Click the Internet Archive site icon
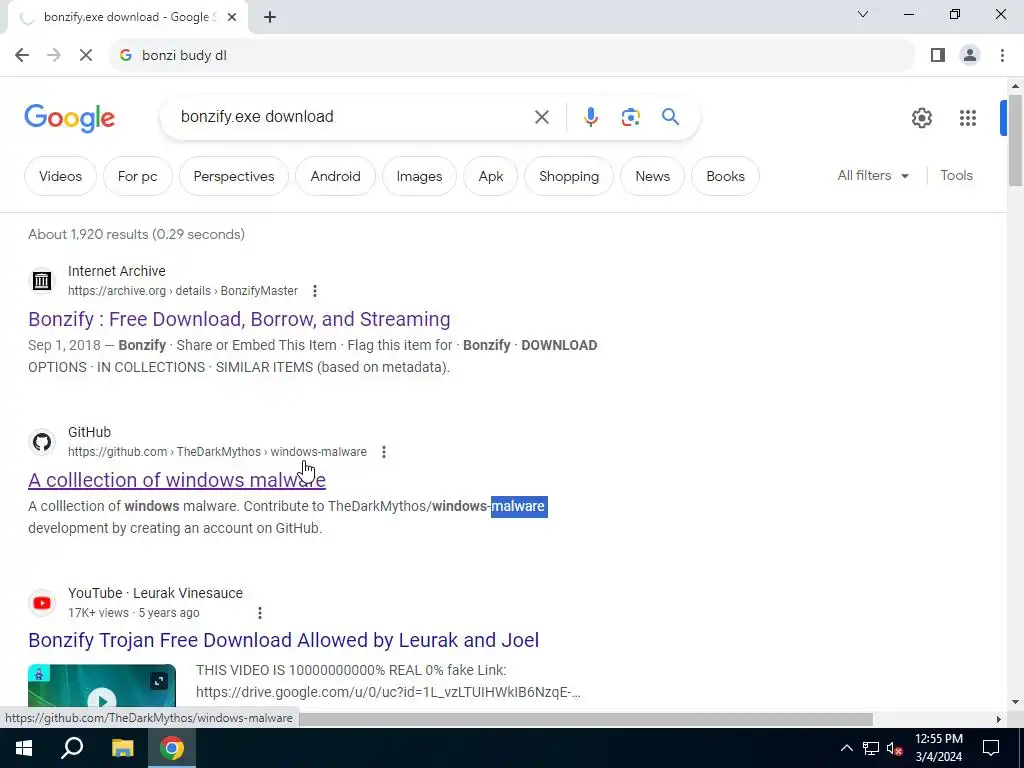 [x=42, y=281]
